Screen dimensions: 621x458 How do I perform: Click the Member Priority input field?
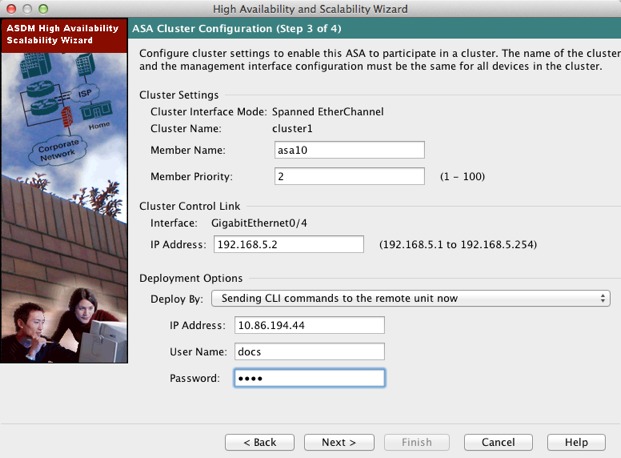coord(349,176)
